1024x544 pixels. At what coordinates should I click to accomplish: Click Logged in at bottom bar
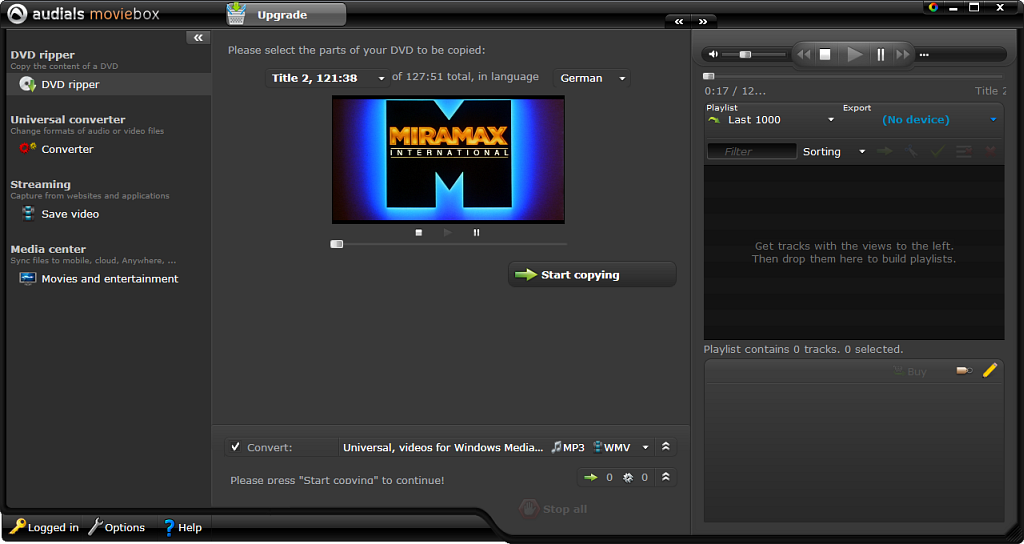click(x=44, y=527)
